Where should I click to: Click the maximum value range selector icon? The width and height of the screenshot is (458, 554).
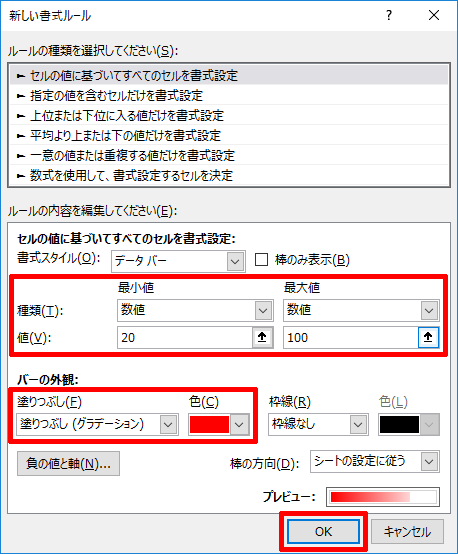pos(428,337)
